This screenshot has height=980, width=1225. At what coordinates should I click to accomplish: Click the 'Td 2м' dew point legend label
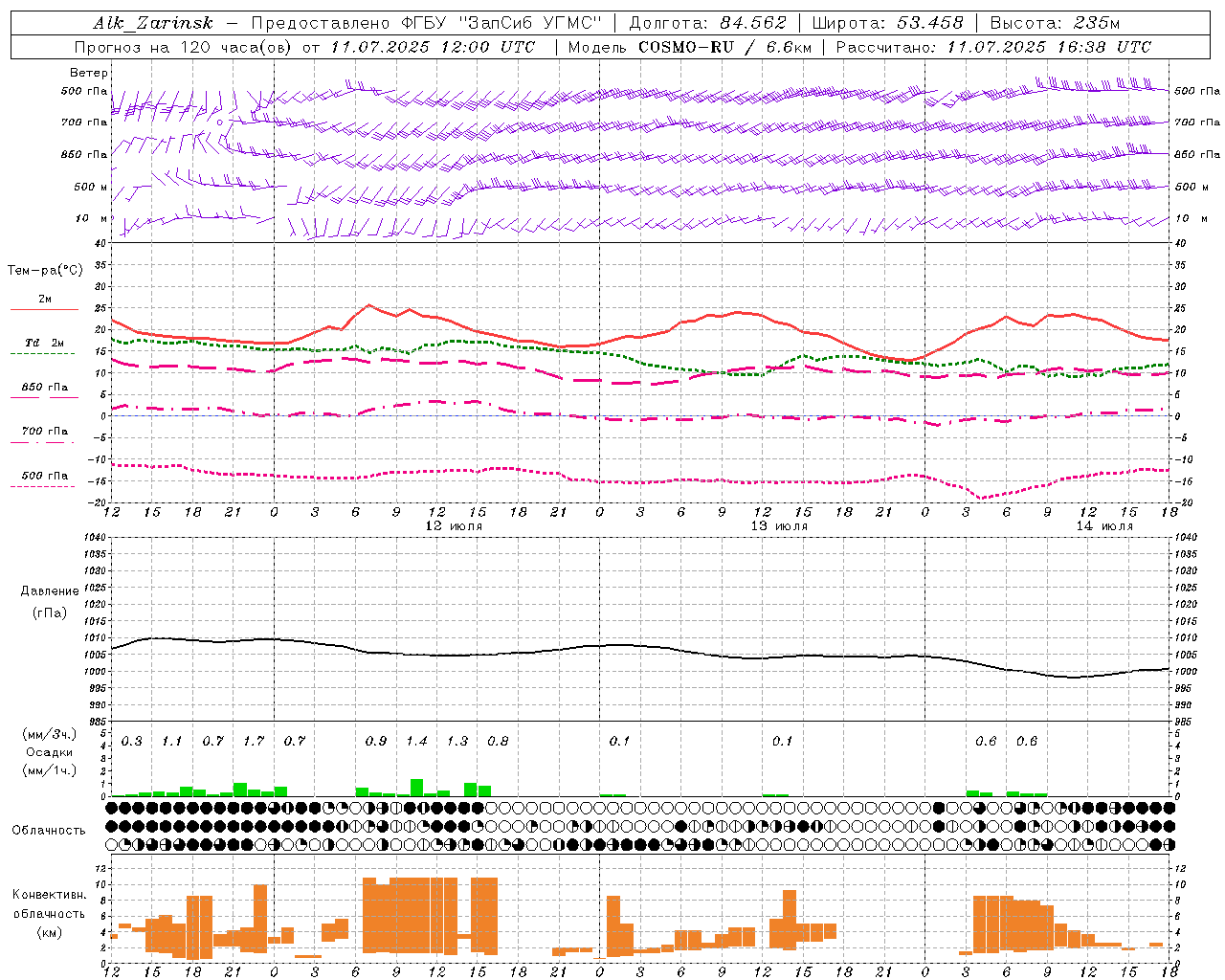click(45, 343)
